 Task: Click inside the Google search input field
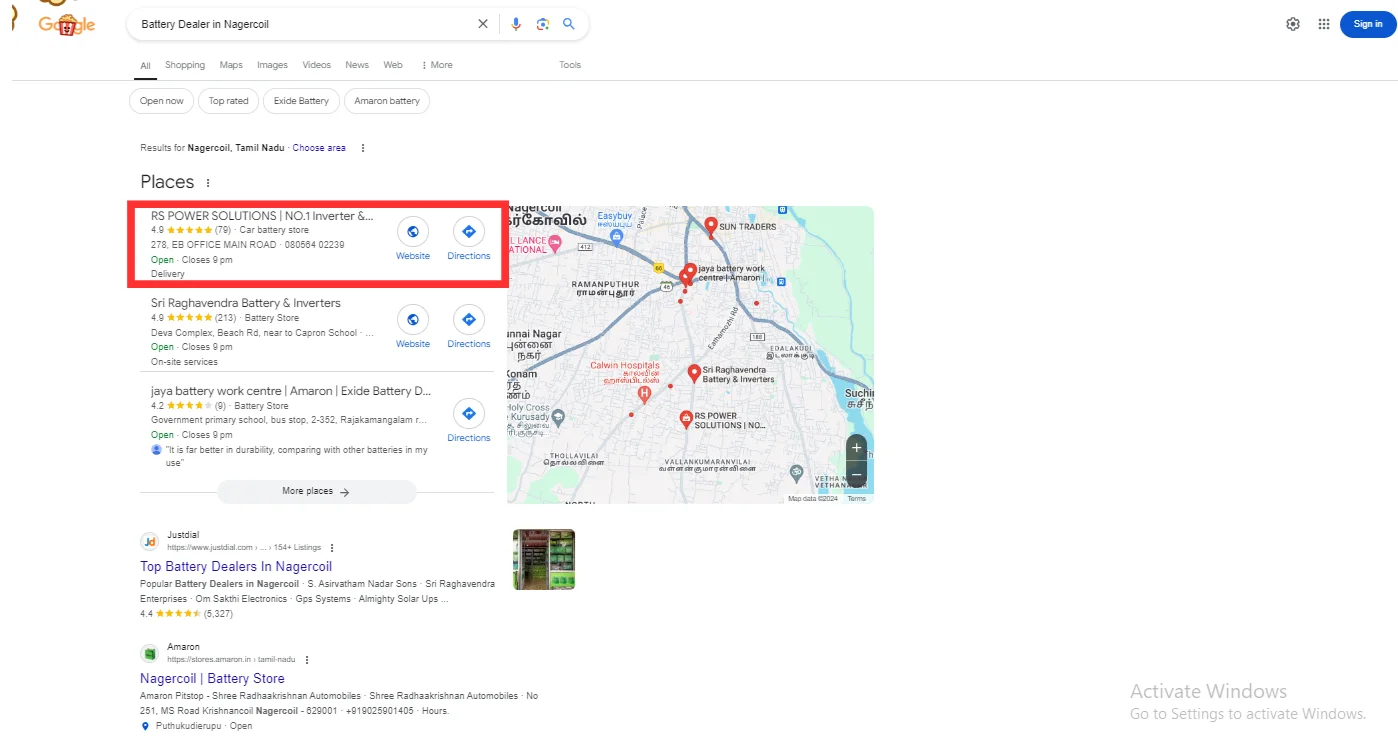coord(305,24)
